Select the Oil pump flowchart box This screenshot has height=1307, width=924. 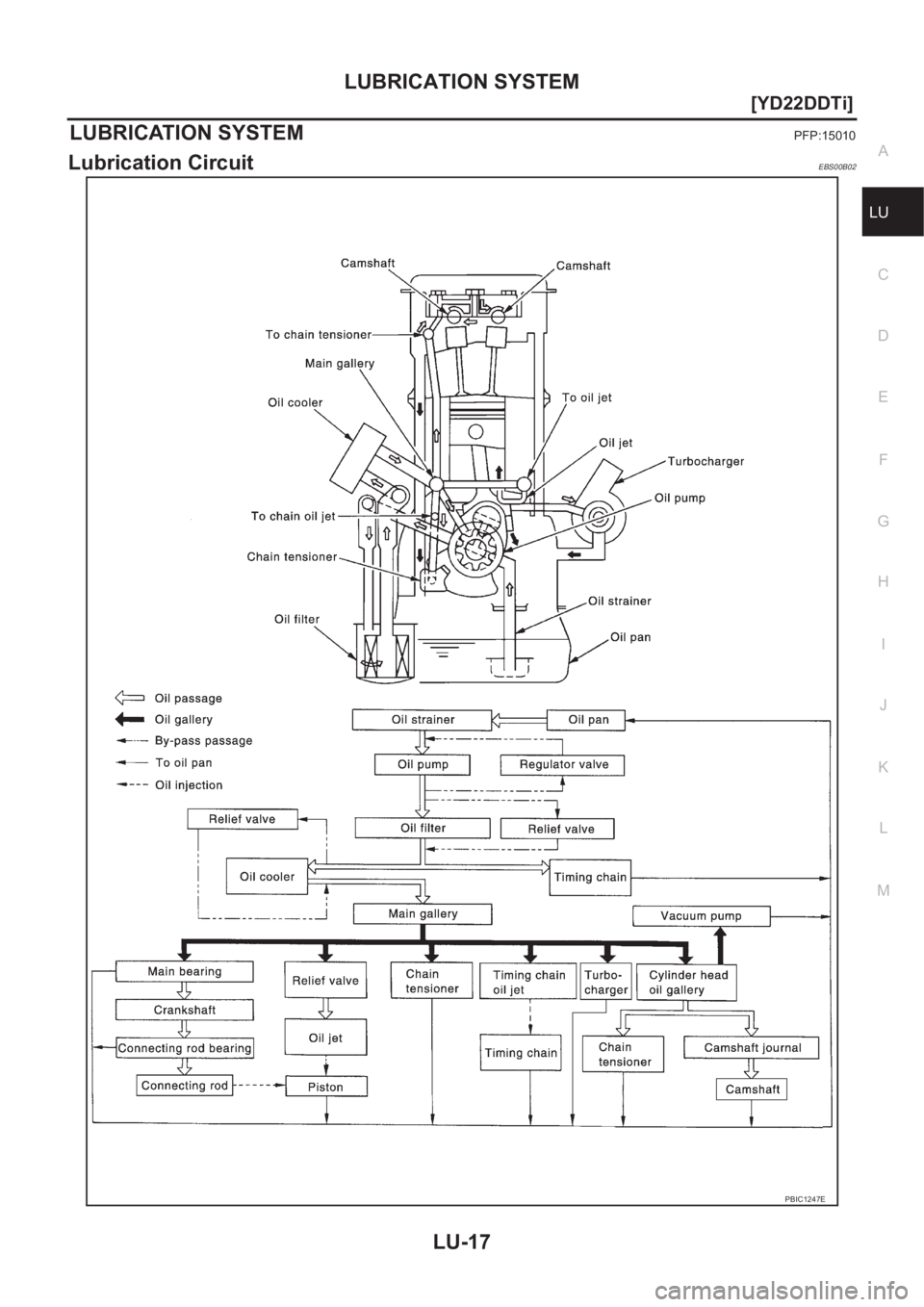(423, 764)
